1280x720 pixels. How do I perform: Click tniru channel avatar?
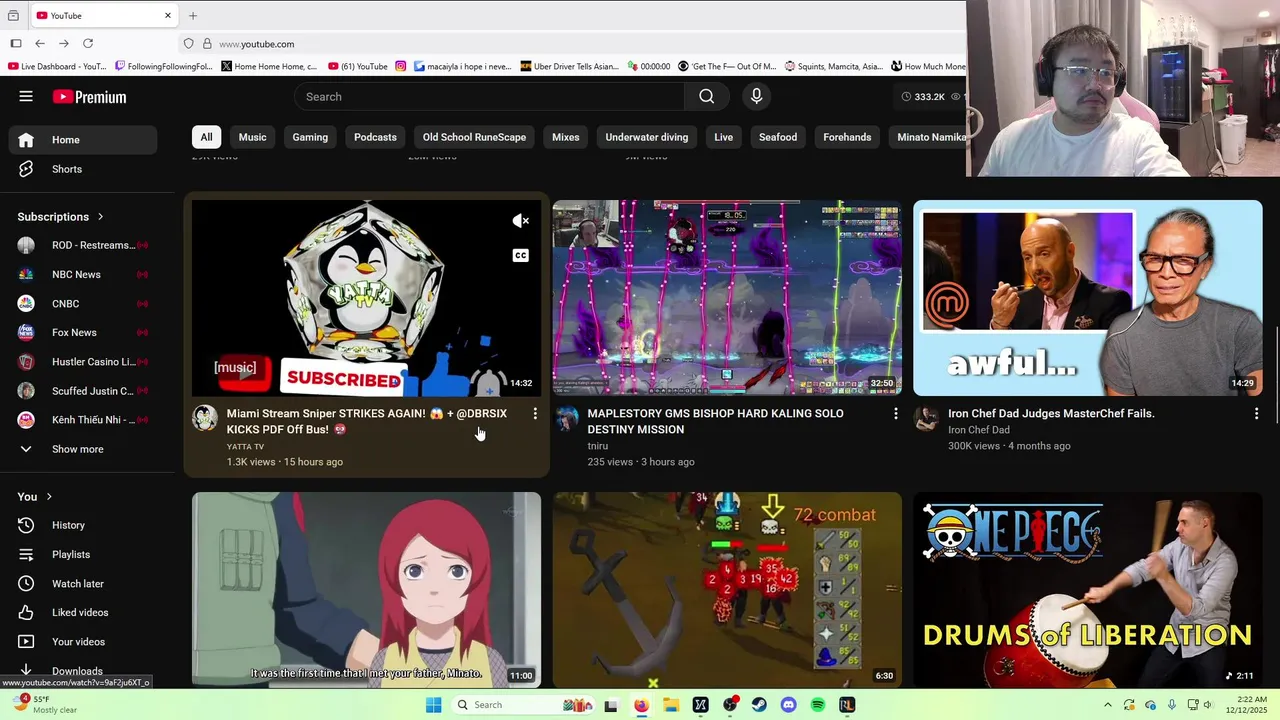click(566, 418)
